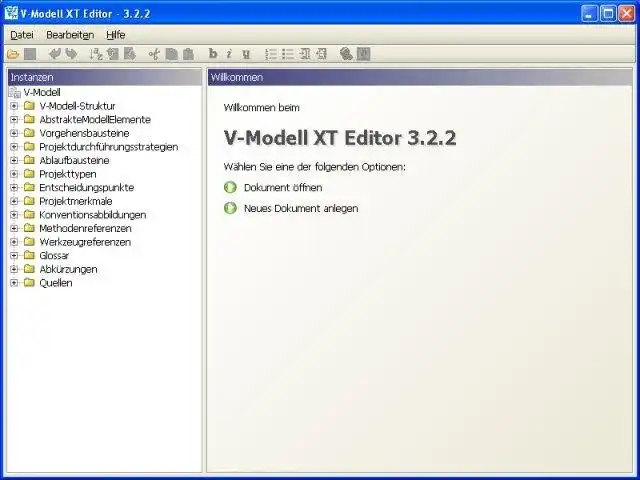This screenshot has width=640, height=480.
Task: Toggle underline formatting button
Action: click(x=246, y=54)
